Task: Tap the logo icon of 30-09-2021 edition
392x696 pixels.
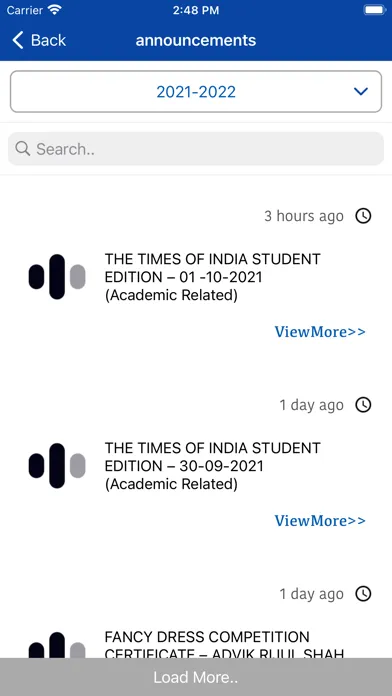Action: click(x=57, y=466)
